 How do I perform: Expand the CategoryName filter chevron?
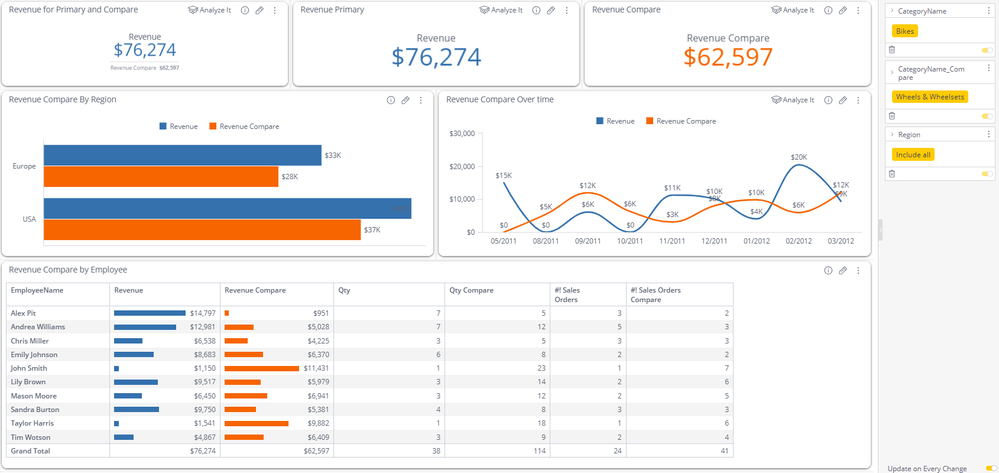coord(891,11)
